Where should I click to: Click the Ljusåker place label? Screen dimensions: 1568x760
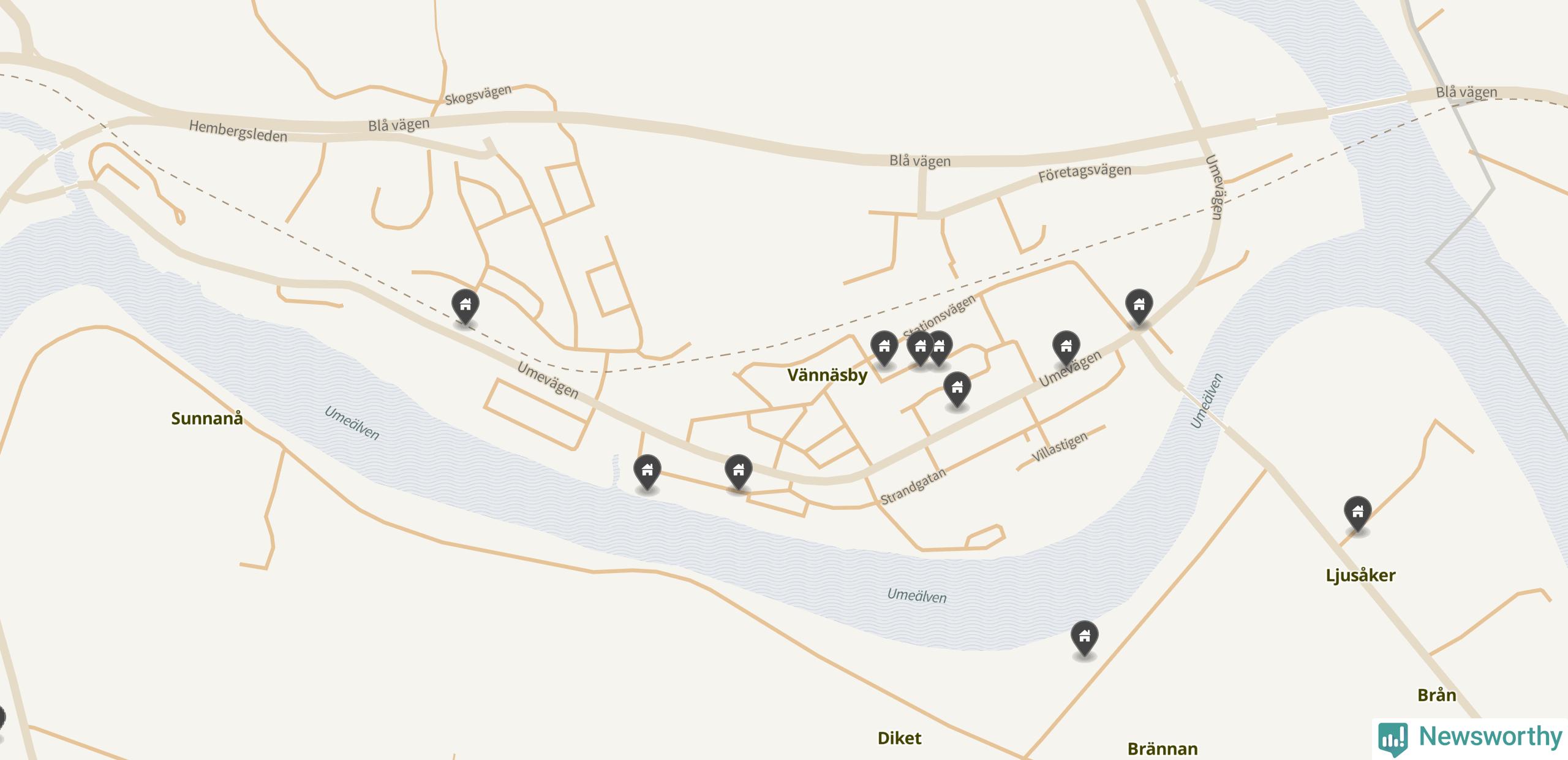point(1360,576)
